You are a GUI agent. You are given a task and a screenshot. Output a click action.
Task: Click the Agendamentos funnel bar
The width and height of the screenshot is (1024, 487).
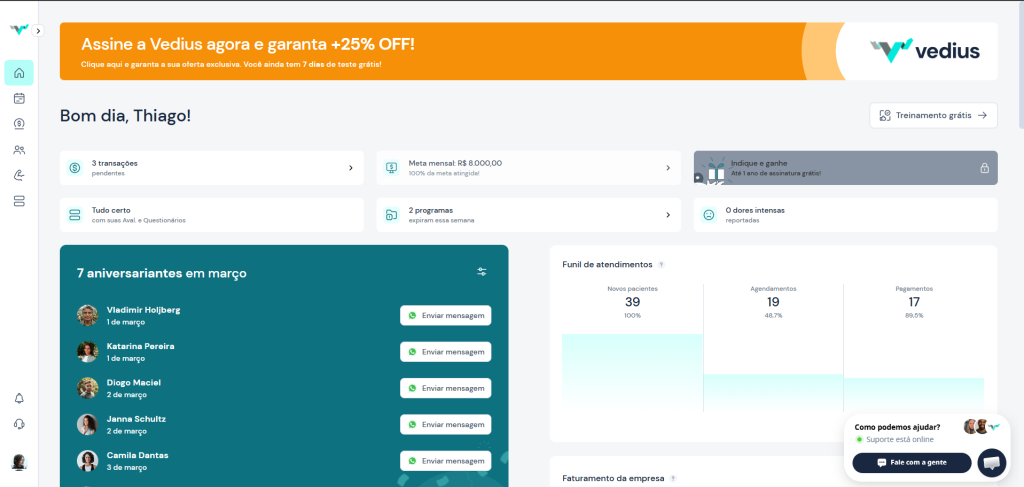[x=773, y=393]
